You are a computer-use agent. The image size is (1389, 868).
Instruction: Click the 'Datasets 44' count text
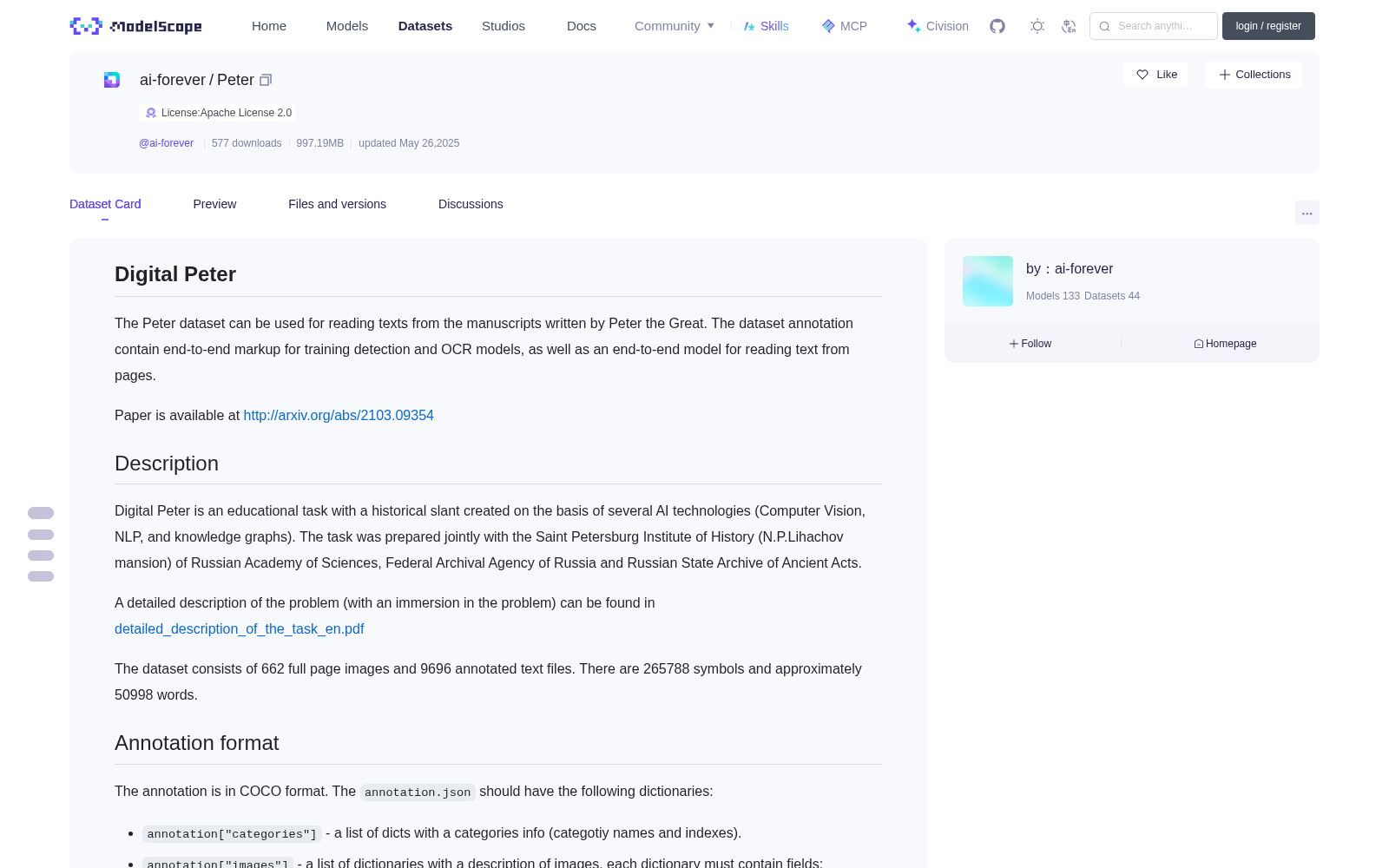click(x=1112, y=296)
